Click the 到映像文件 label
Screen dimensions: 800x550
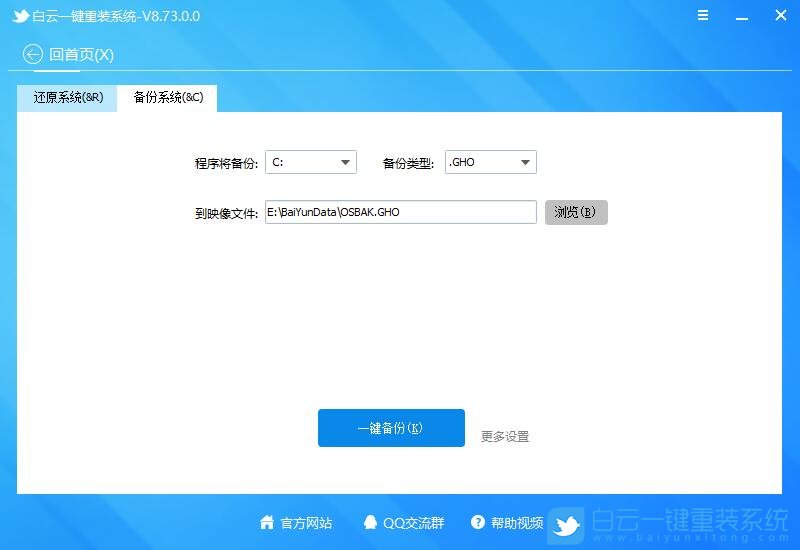pos(226,213)
